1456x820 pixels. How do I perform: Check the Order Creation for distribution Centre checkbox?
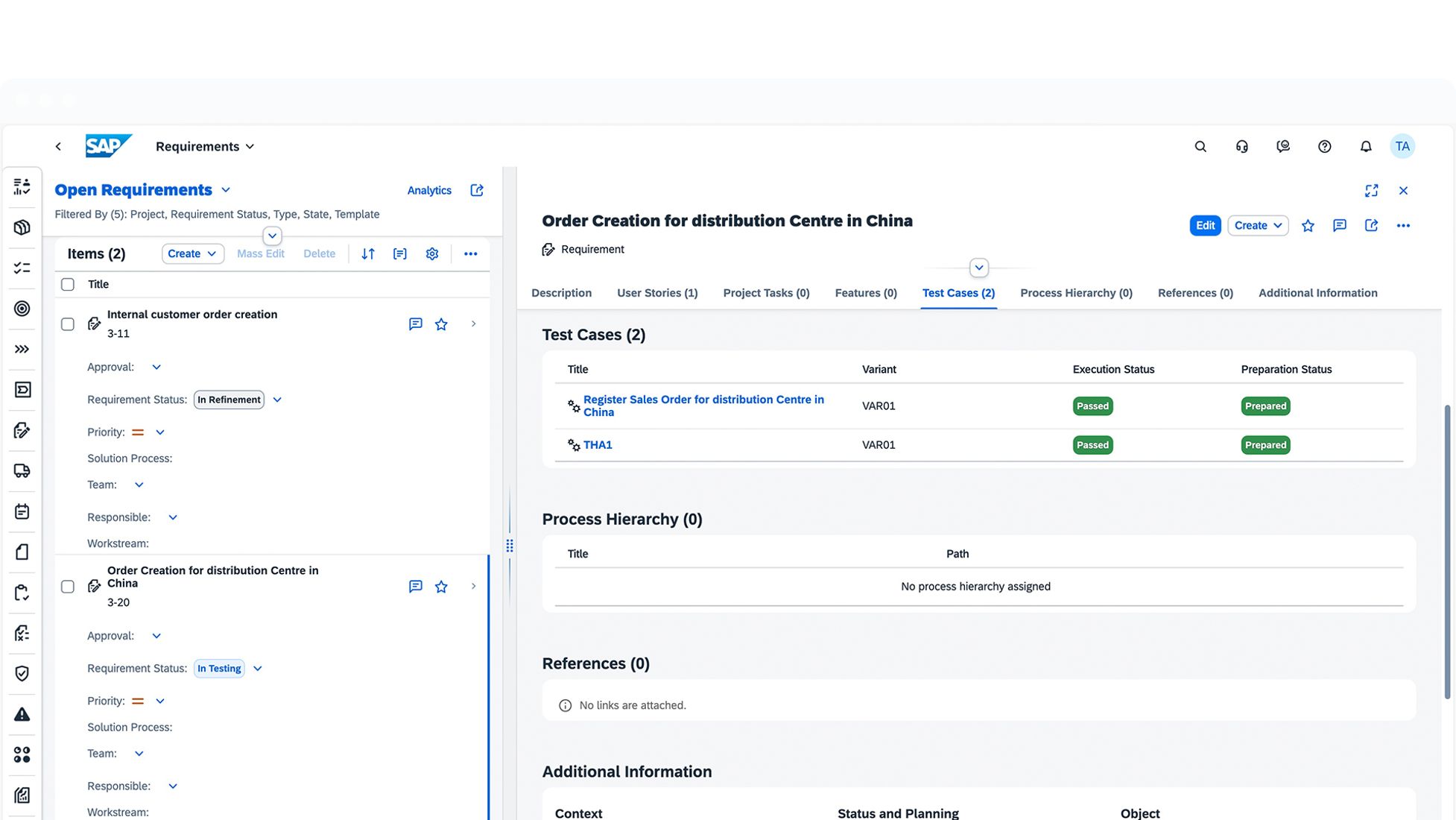pyautogui.click(x=68, y=587)
